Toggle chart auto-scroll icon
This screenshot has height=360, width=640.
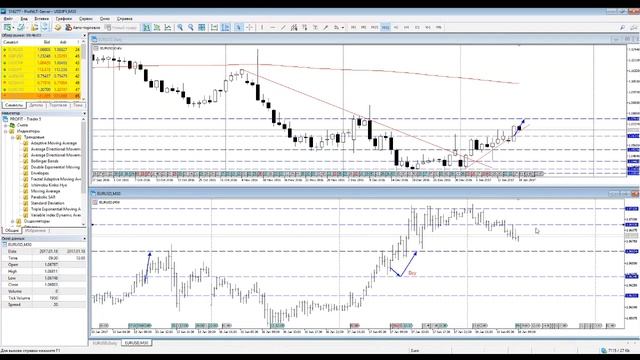coord(214,27)
